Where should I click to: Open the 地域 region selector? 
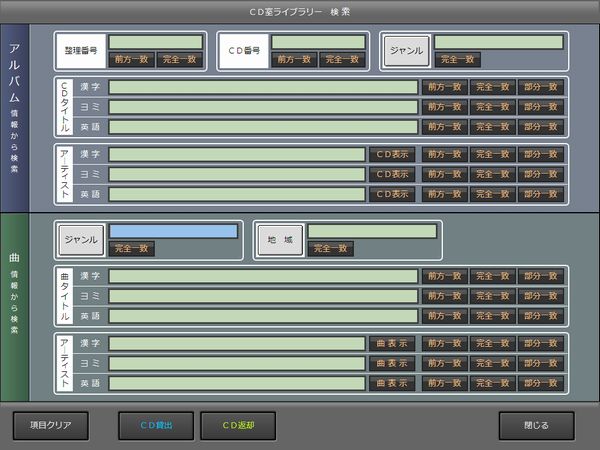coord(278,240)
